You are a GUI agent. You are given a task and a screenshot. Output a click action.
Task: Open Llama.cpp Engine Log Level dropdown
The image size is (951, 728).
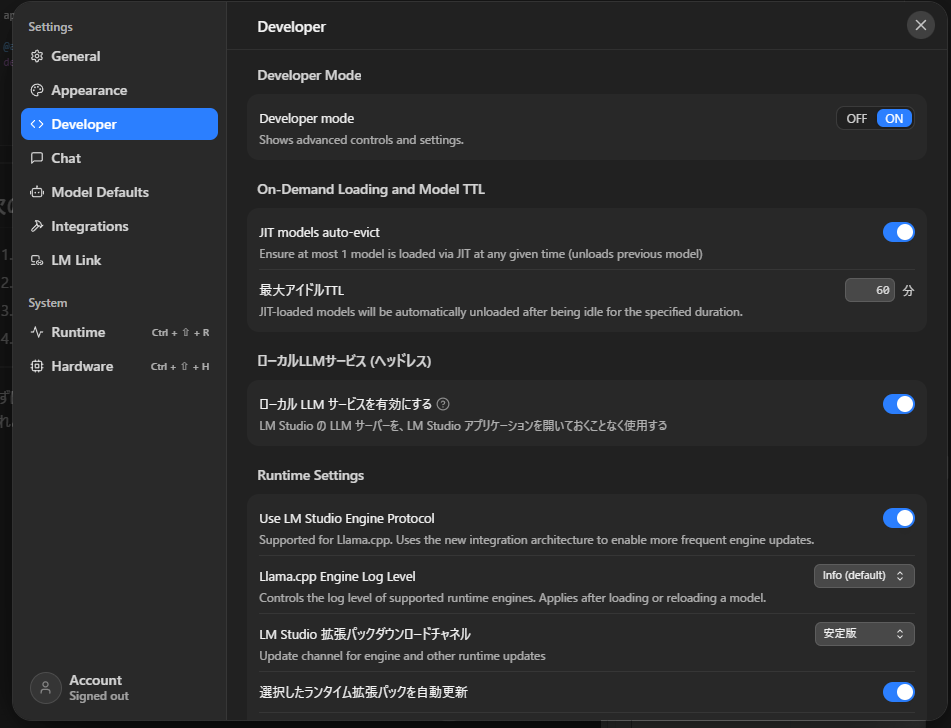coord(864,576)
